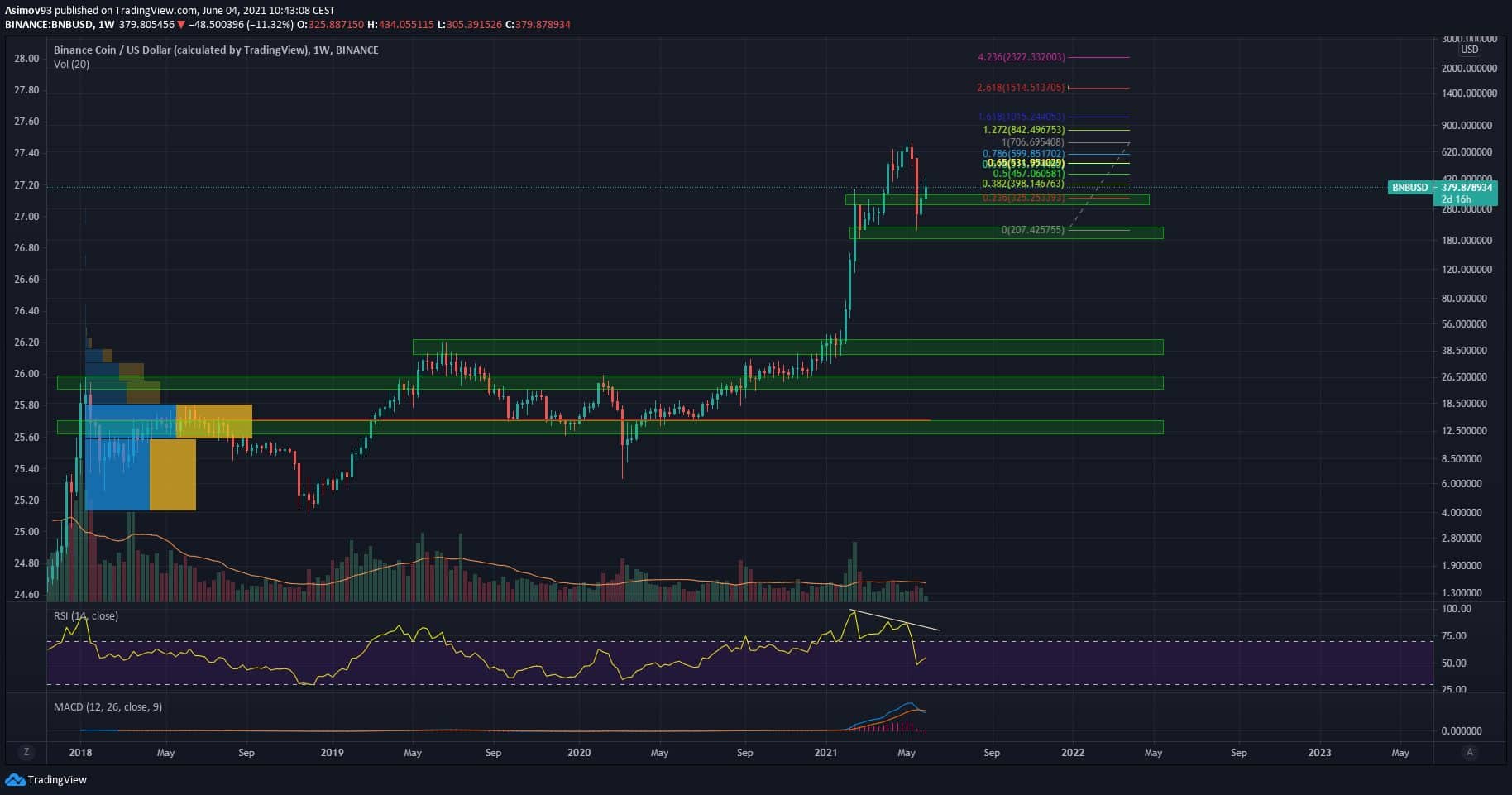Select the Vol (20) indicator label
The image size is (1512, 795).
click(x=72, y=65)
